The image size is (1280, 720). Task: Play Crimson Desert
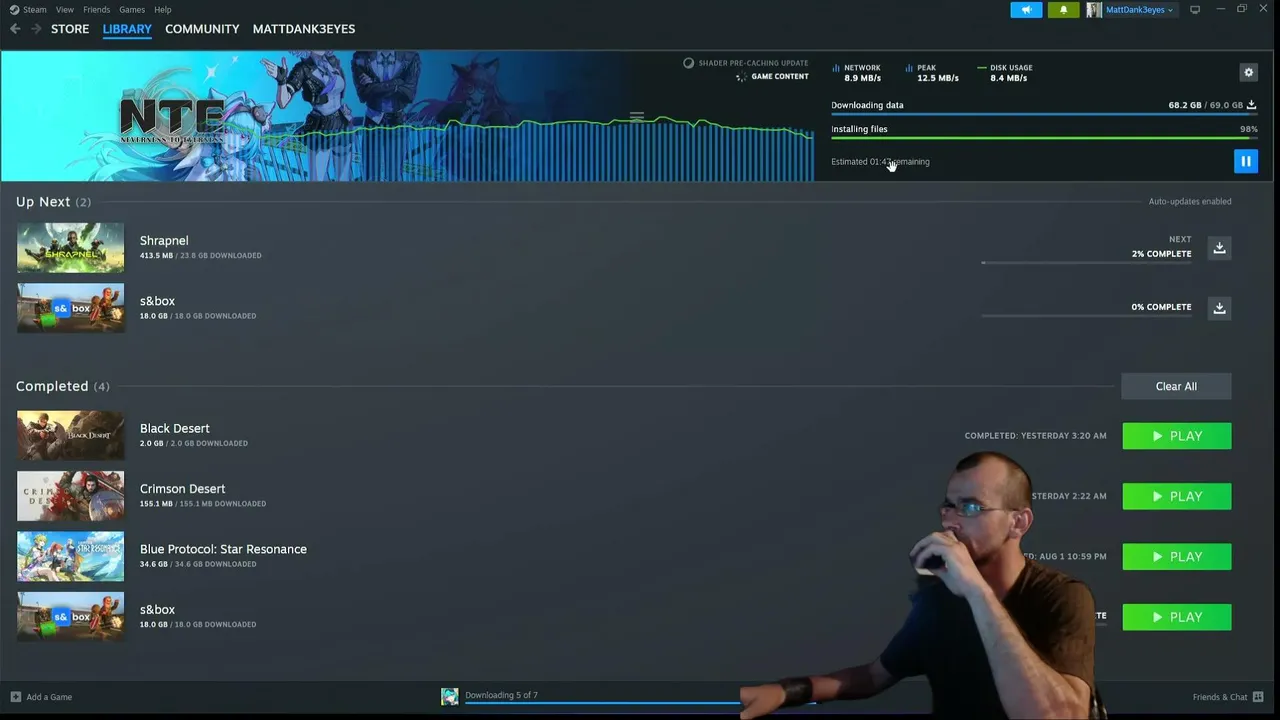click(x=1177, y=496)
